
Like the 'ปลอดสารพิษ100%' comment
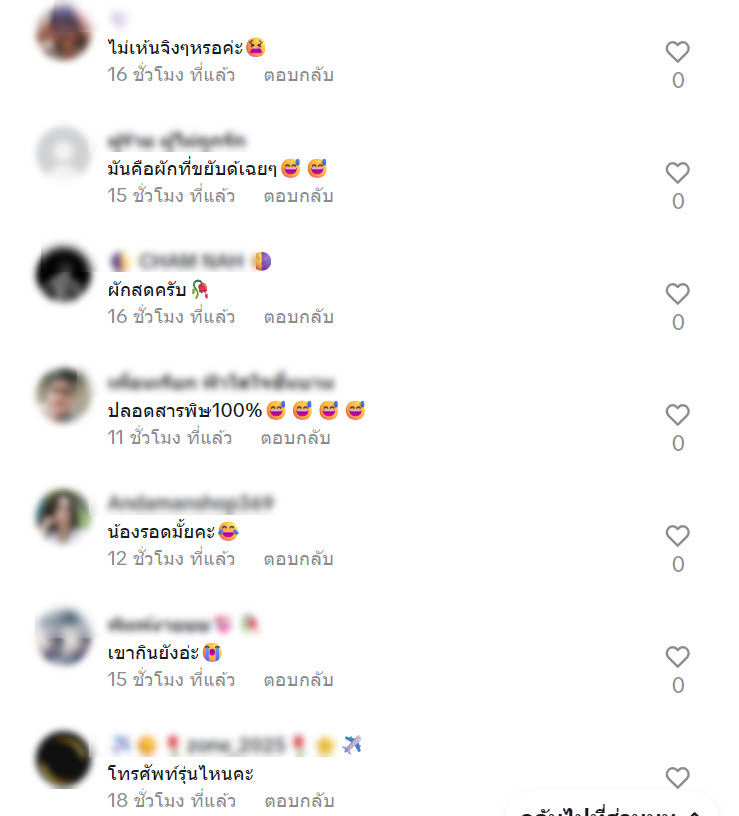678,414
